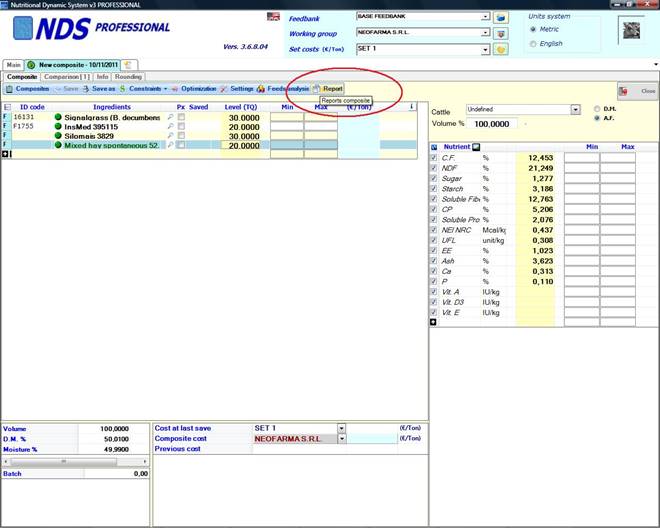660x528 pixels.
Task: Toggle the Starch nutrient checkbox
Action: tap(434, 189)
